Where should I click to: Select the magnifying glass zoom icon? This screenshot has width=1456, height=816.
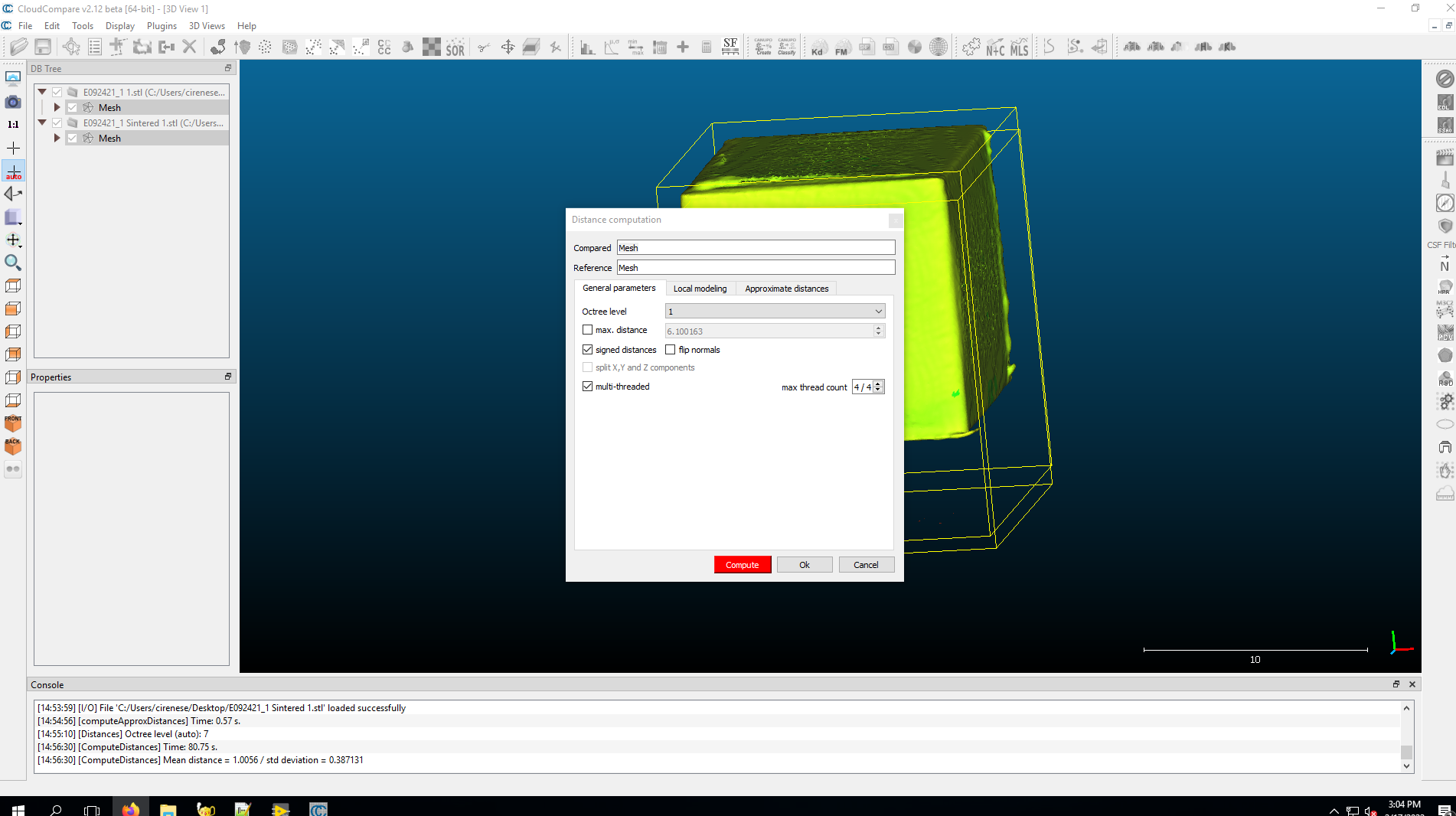(13, 263)
